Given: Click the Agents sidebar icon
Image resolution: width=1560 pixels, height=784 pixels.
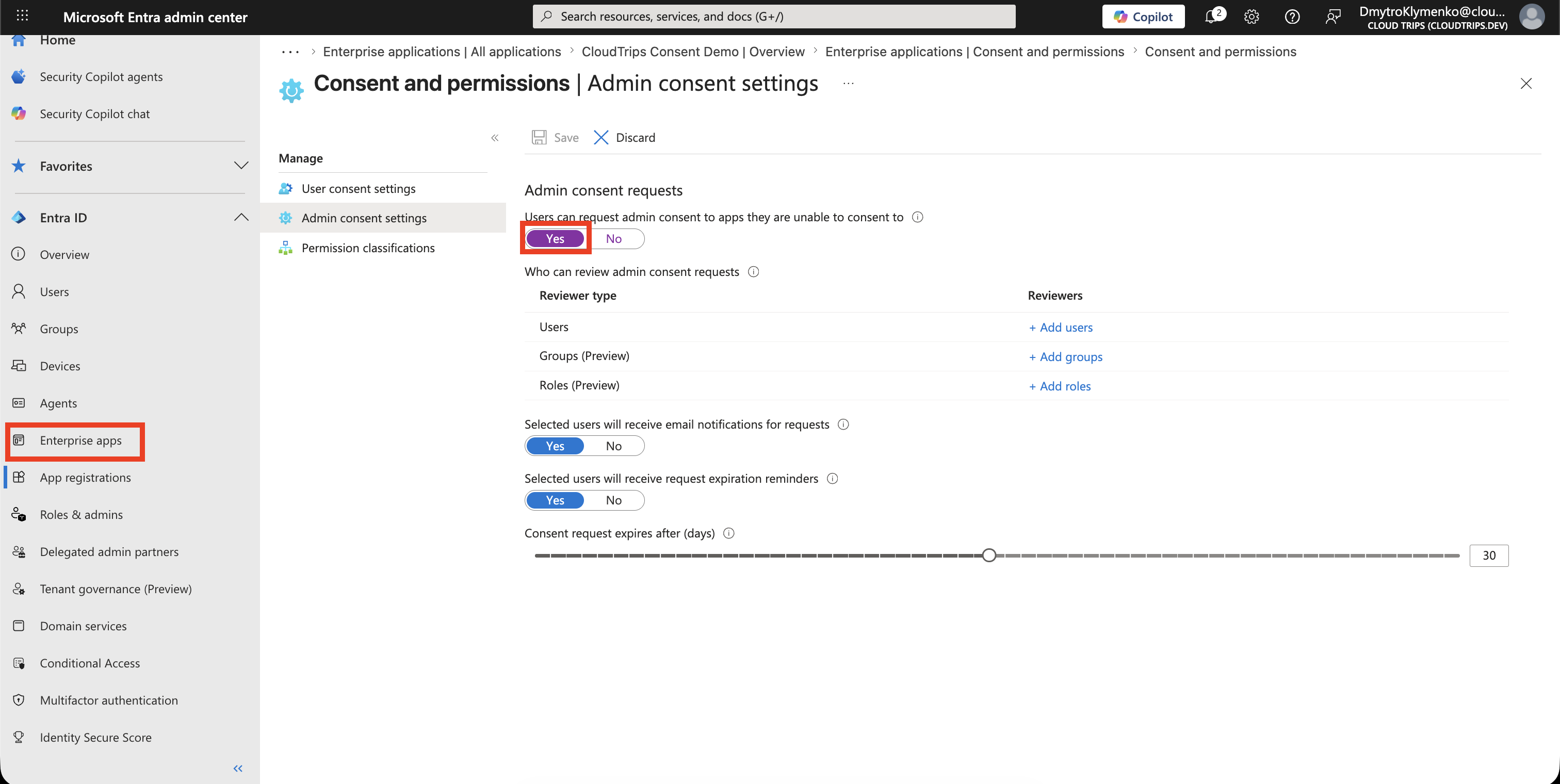Looking at the screenshot, I should point(19,403).
